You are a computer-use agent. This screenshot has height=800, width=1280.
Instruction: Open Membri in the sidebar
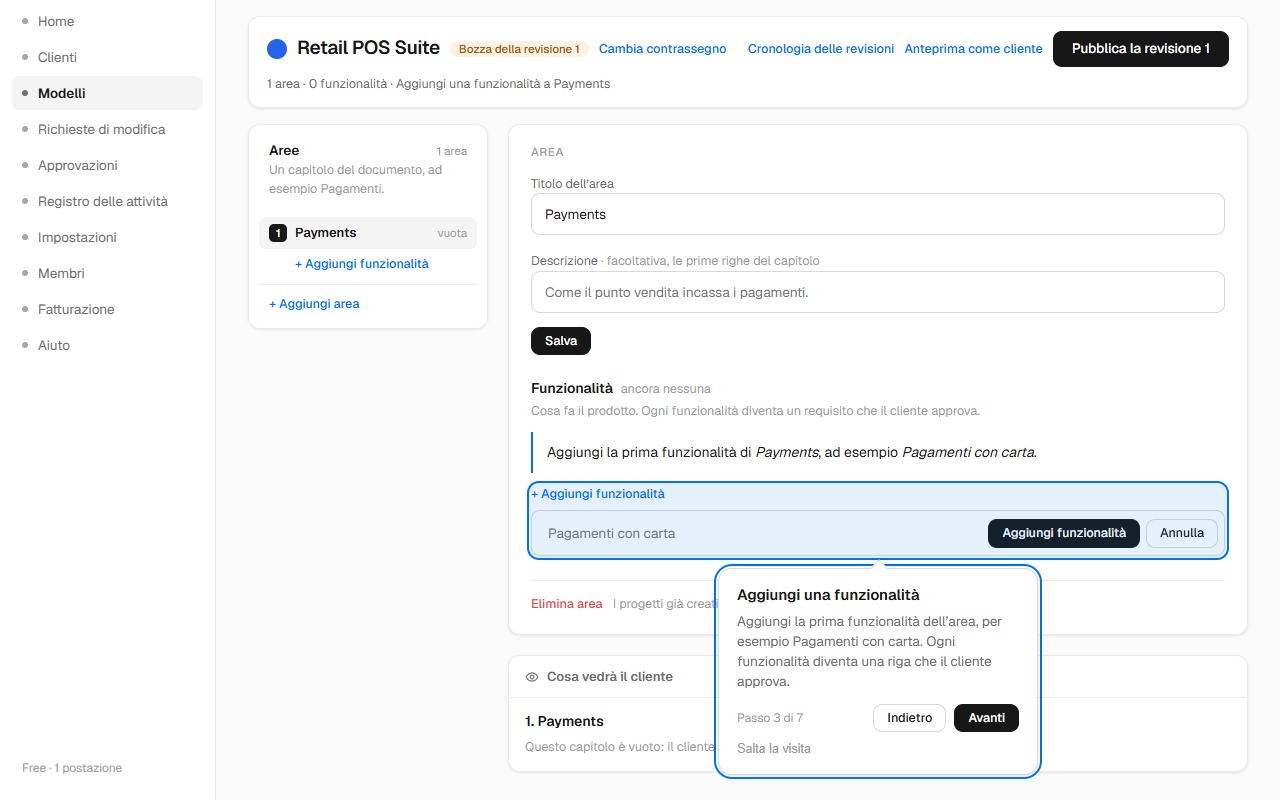pyautogui.click(x=107, y=273)
